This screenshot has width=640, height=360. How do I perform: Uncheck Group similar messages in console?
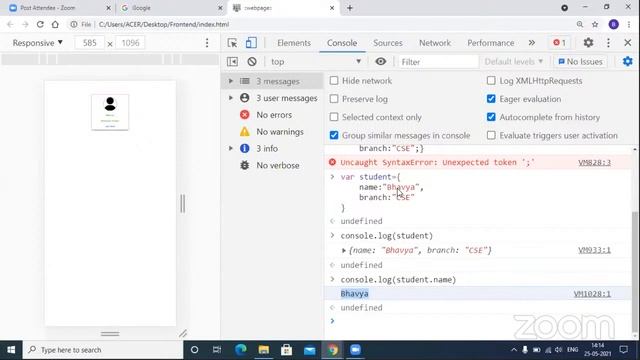pos(334,135)
